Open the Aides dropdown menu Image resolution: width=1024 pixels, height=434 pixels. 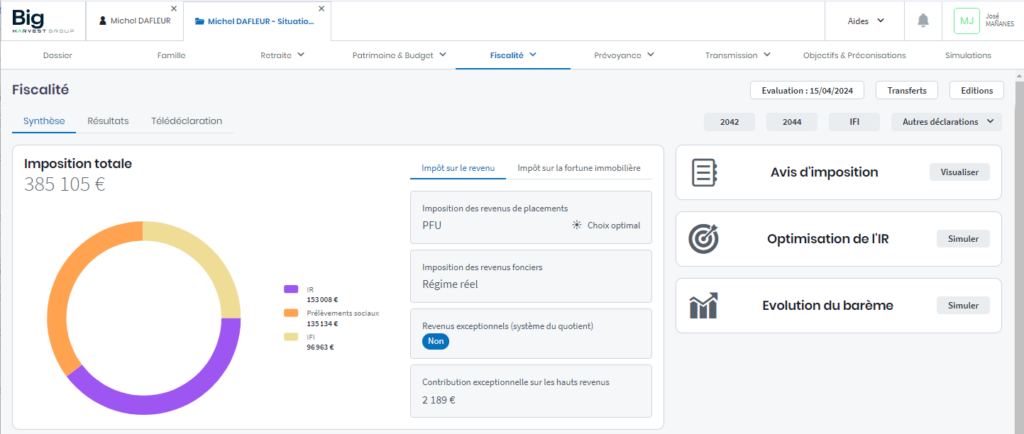pyautogui.click(x=865, y=20)
